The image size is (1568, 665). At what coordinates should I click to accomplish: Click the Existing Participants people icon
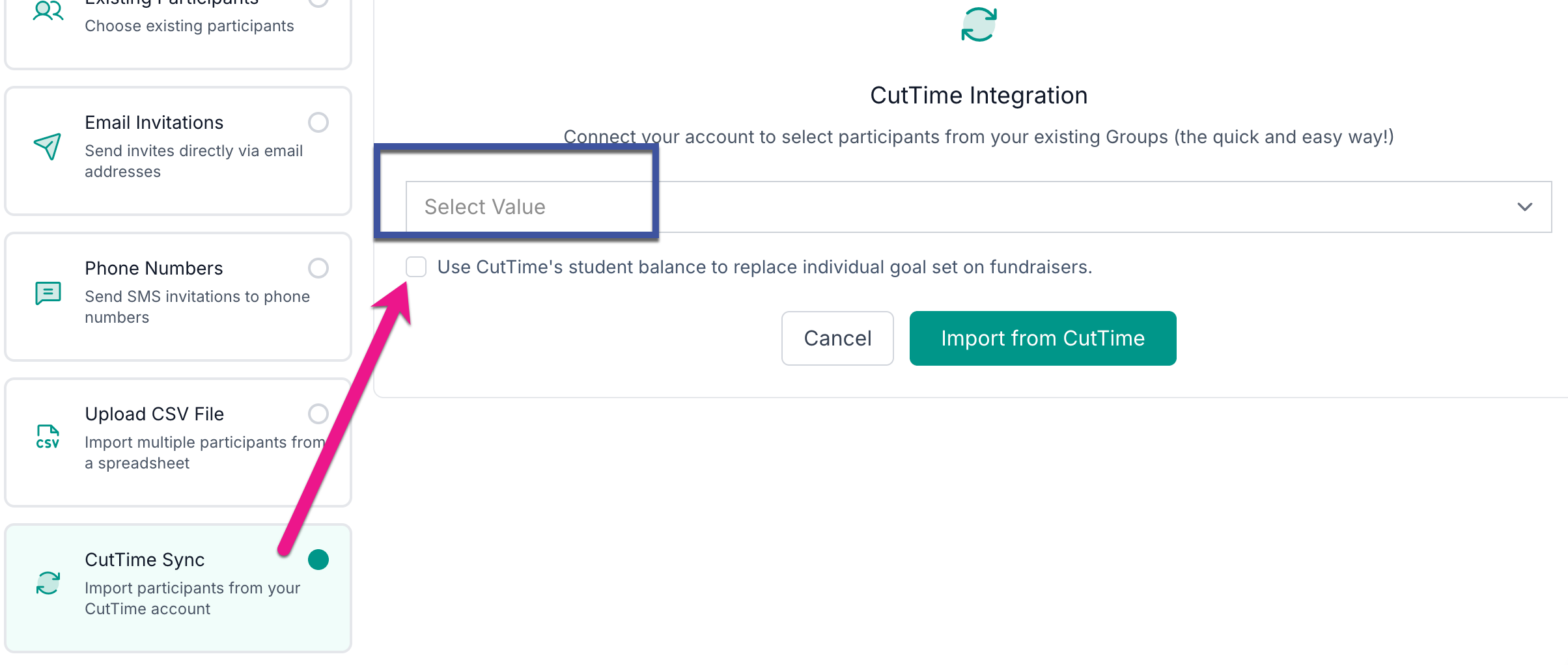pos(48,11)
